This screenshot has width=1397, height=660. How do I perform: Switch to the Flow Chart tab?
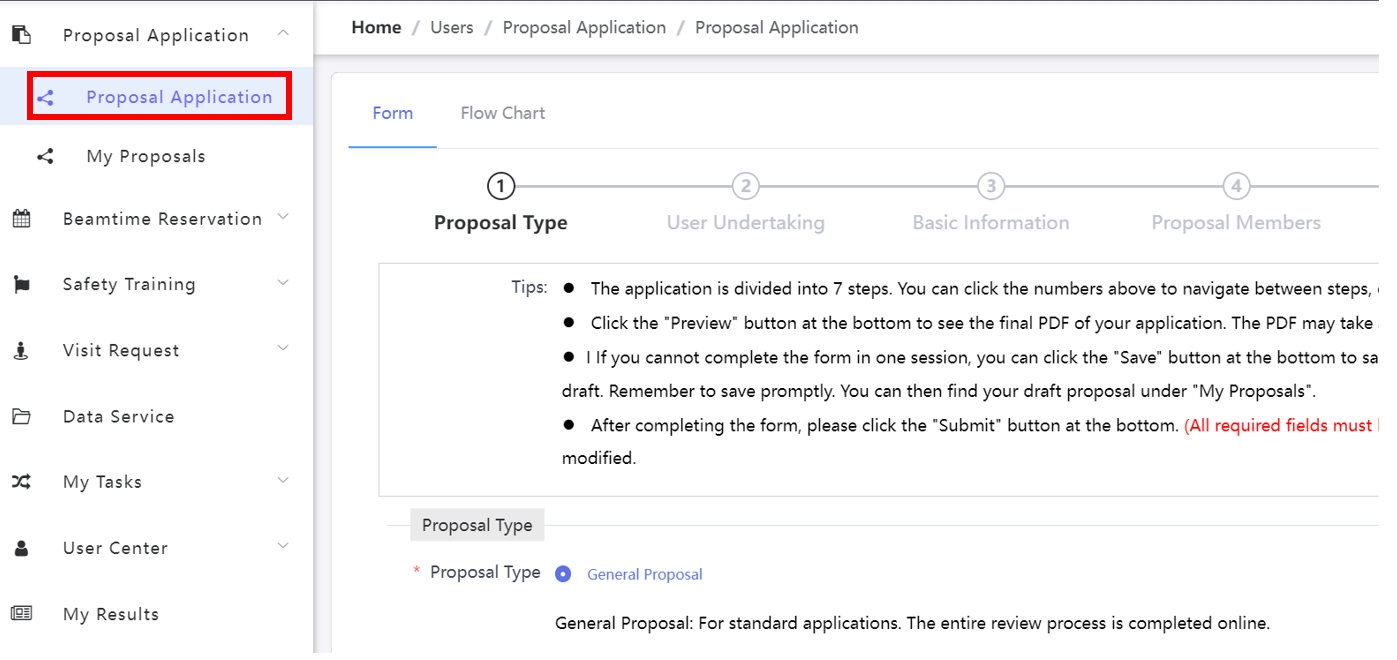[x=502, y=113]
